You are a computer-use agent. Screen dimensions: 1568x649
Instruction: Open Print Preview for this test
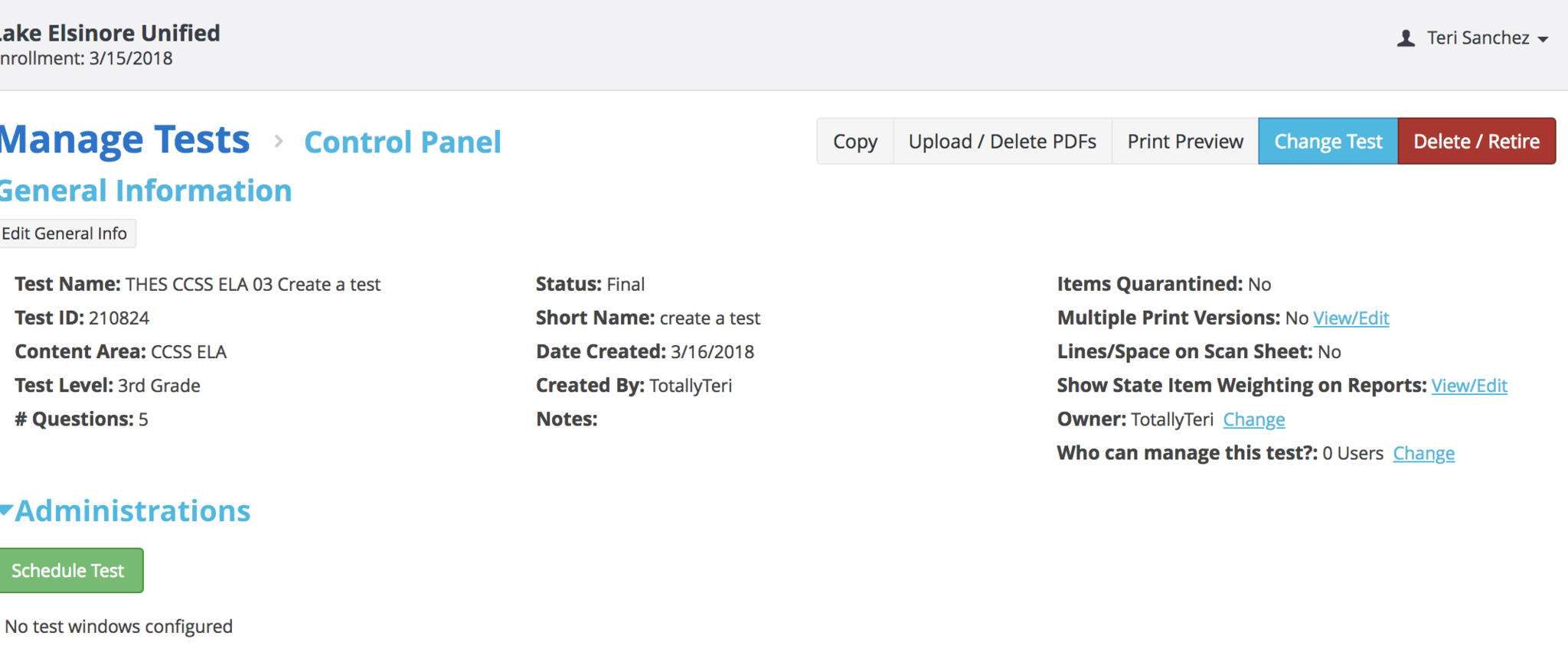pos(1185,142)
